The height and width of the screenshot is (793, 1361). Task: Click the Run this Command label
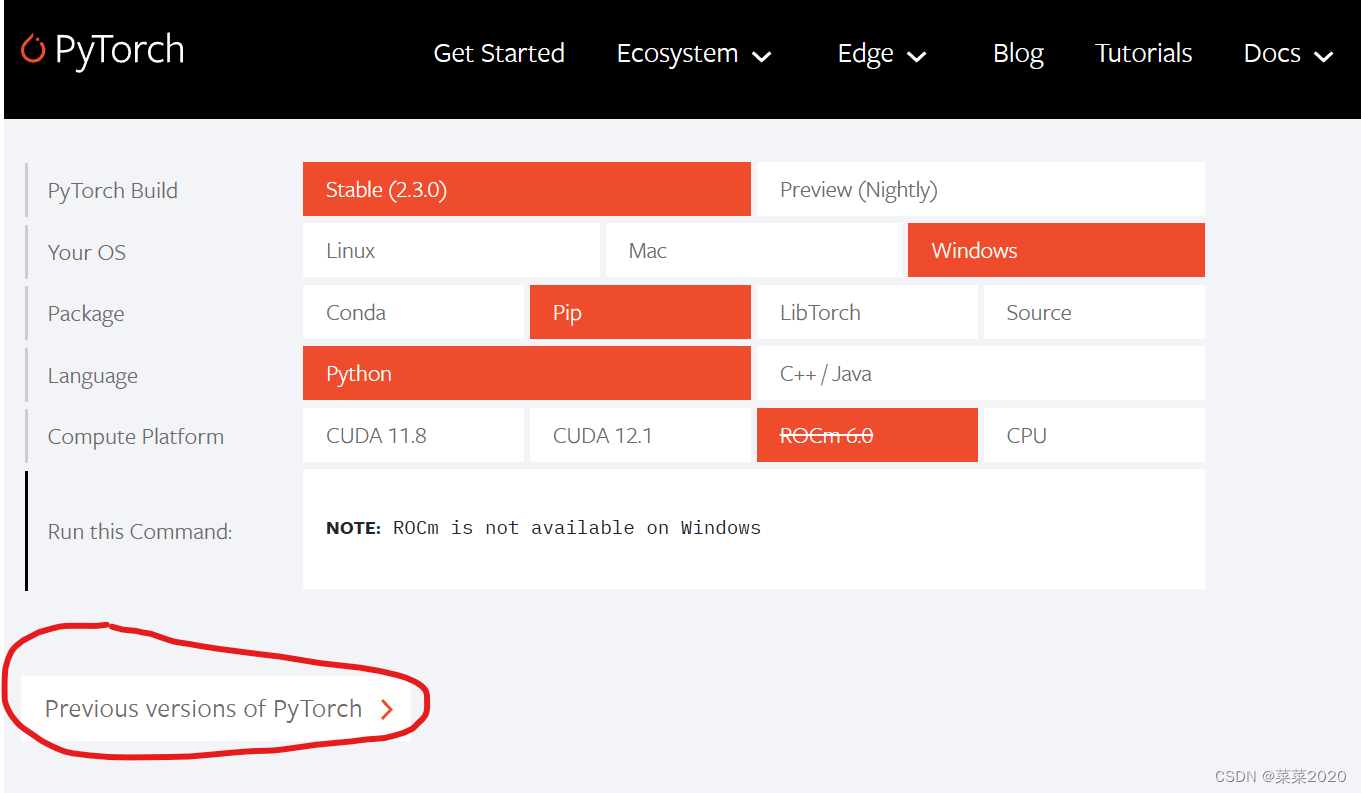pyautogui.click(x=140, y=531)
